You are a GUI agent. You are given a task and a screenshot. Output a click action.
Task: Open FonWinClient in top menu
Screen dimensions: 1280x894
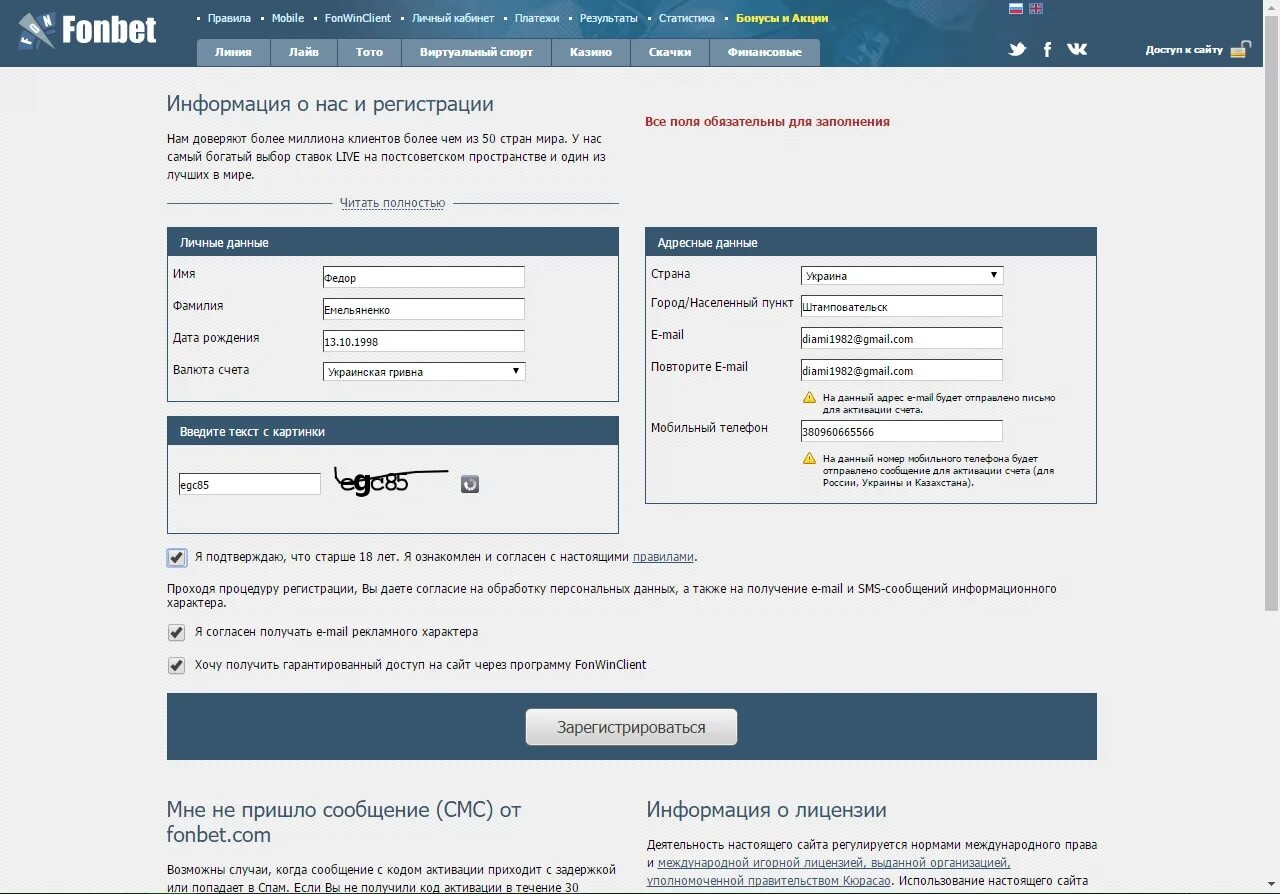[358, 18]
